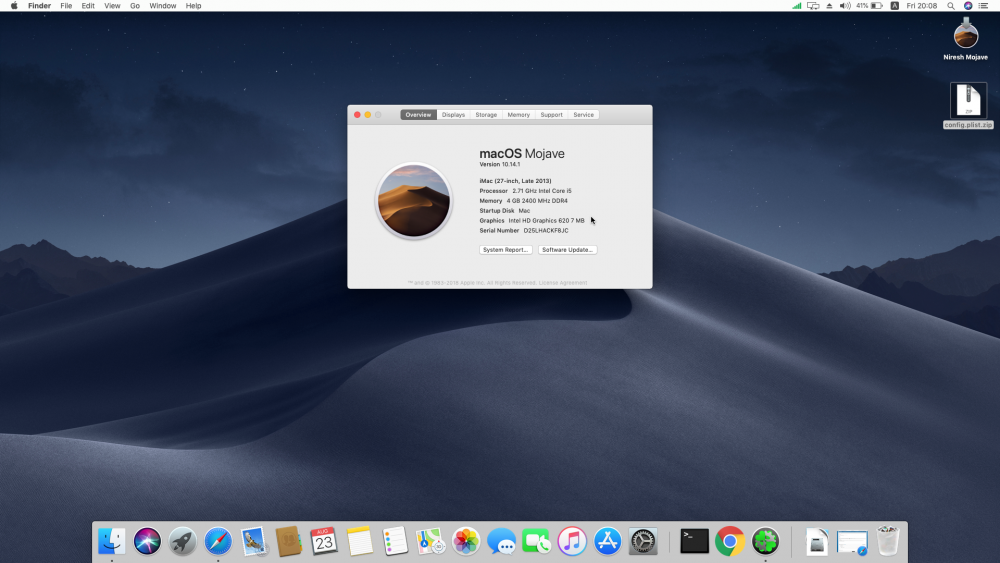Switch to the Displays tab

click(453, 115)
